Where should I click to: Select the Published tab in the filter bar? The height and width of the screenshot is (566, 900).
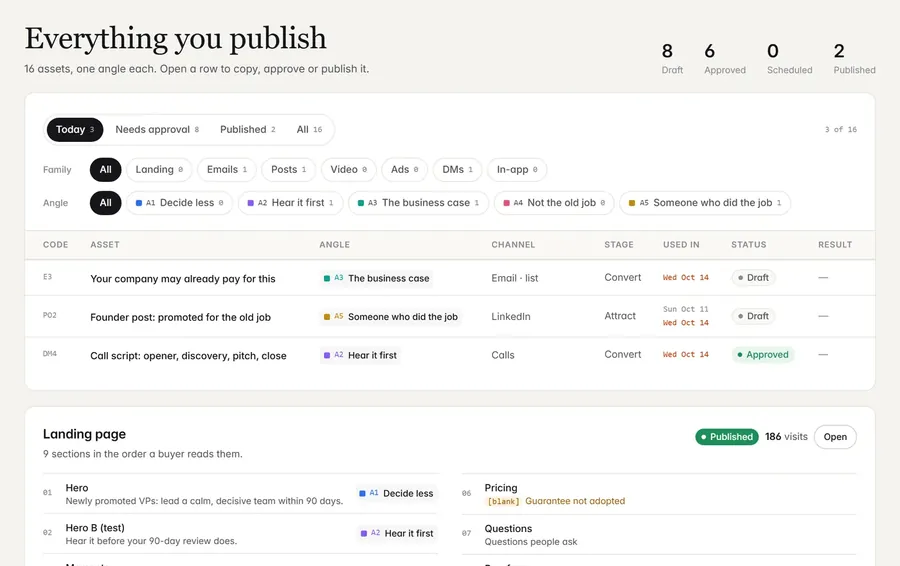pyautogui.click(x=247, y=130)
